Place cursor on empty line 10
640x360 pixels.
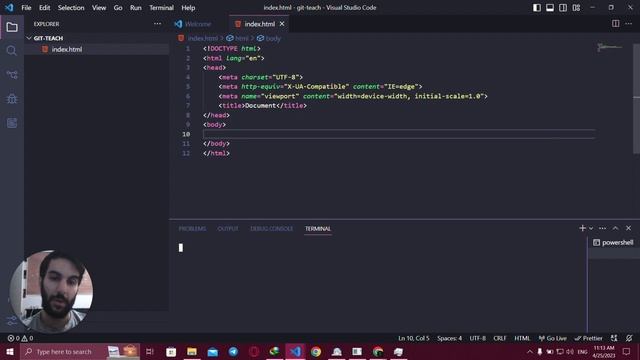coord(399,134)
